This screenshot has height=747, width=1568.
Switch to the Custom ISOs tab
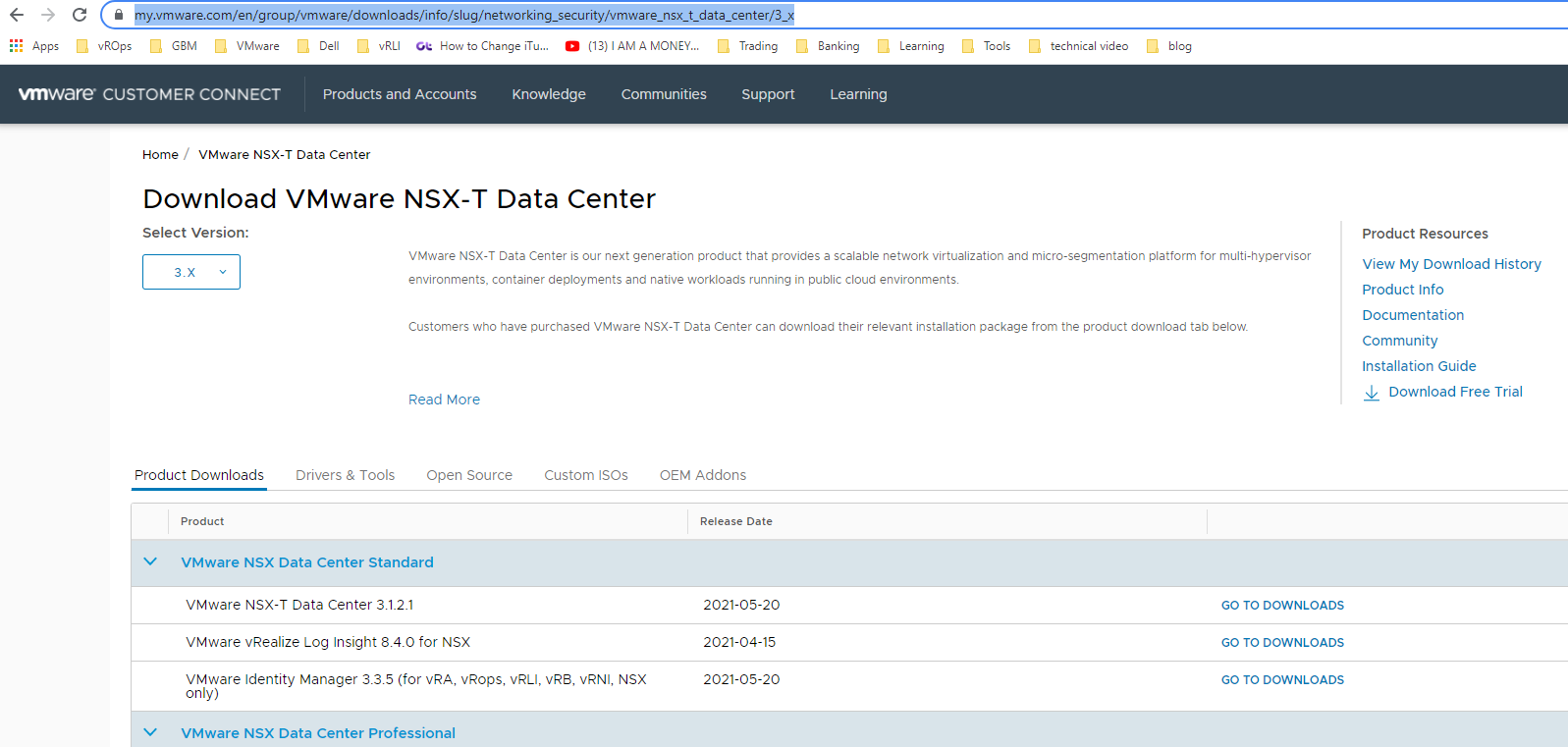[586, 475]
